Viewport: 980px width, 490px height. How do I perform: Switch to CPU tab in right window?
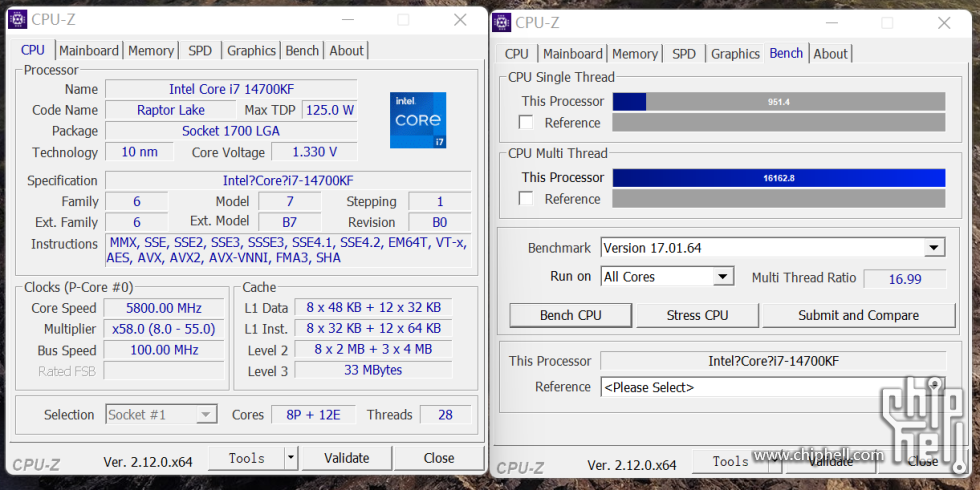point(516,54)
